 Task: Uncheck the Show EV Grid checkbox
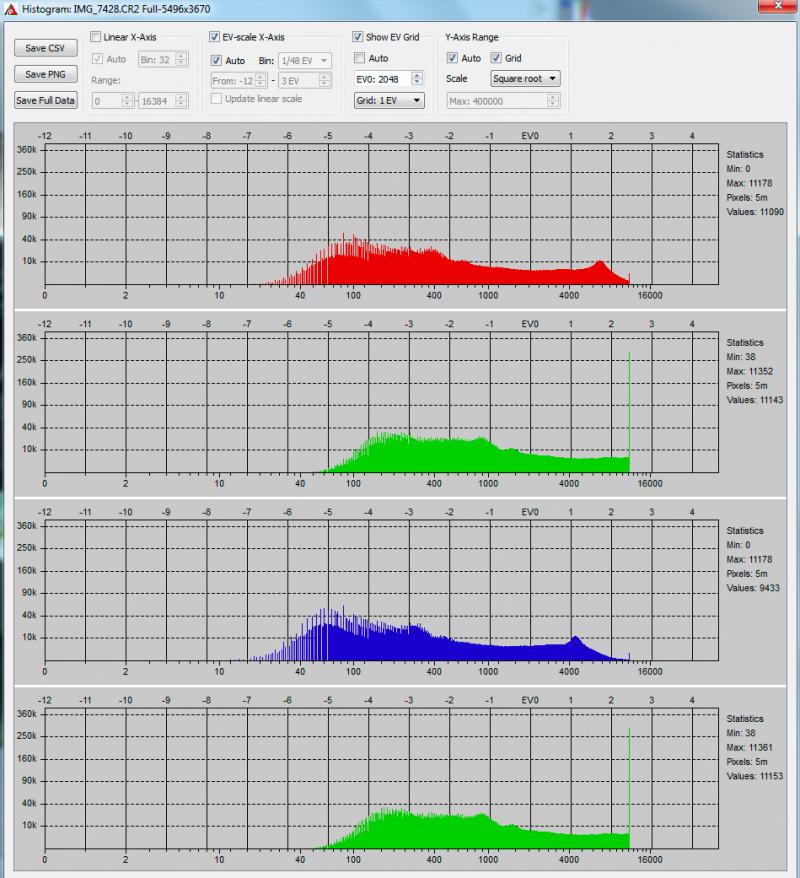point(358,37)
